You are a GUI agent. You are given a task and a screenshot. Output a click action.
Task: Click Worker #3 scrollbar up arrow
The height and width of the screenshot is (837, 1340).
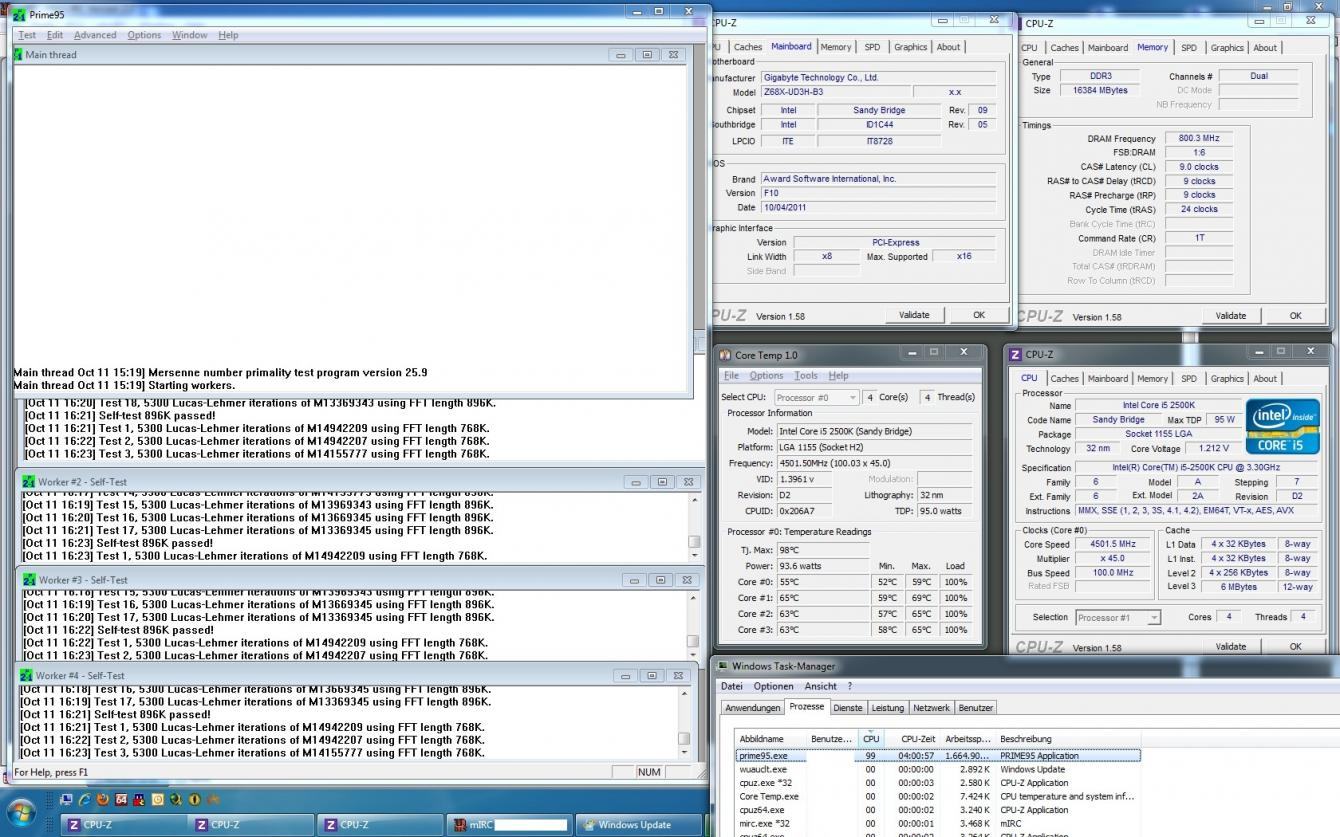694,598
